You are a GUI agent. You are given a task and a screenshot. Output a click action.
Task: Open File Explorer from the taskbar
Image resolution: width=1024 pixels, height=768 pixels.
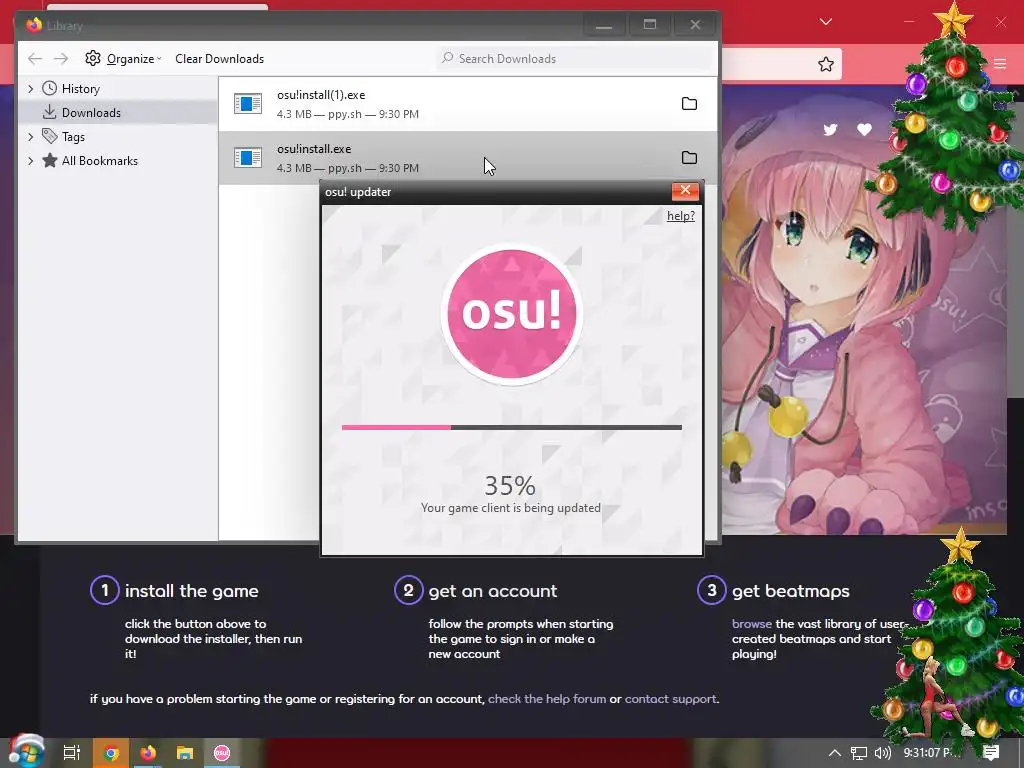[185, 753]
